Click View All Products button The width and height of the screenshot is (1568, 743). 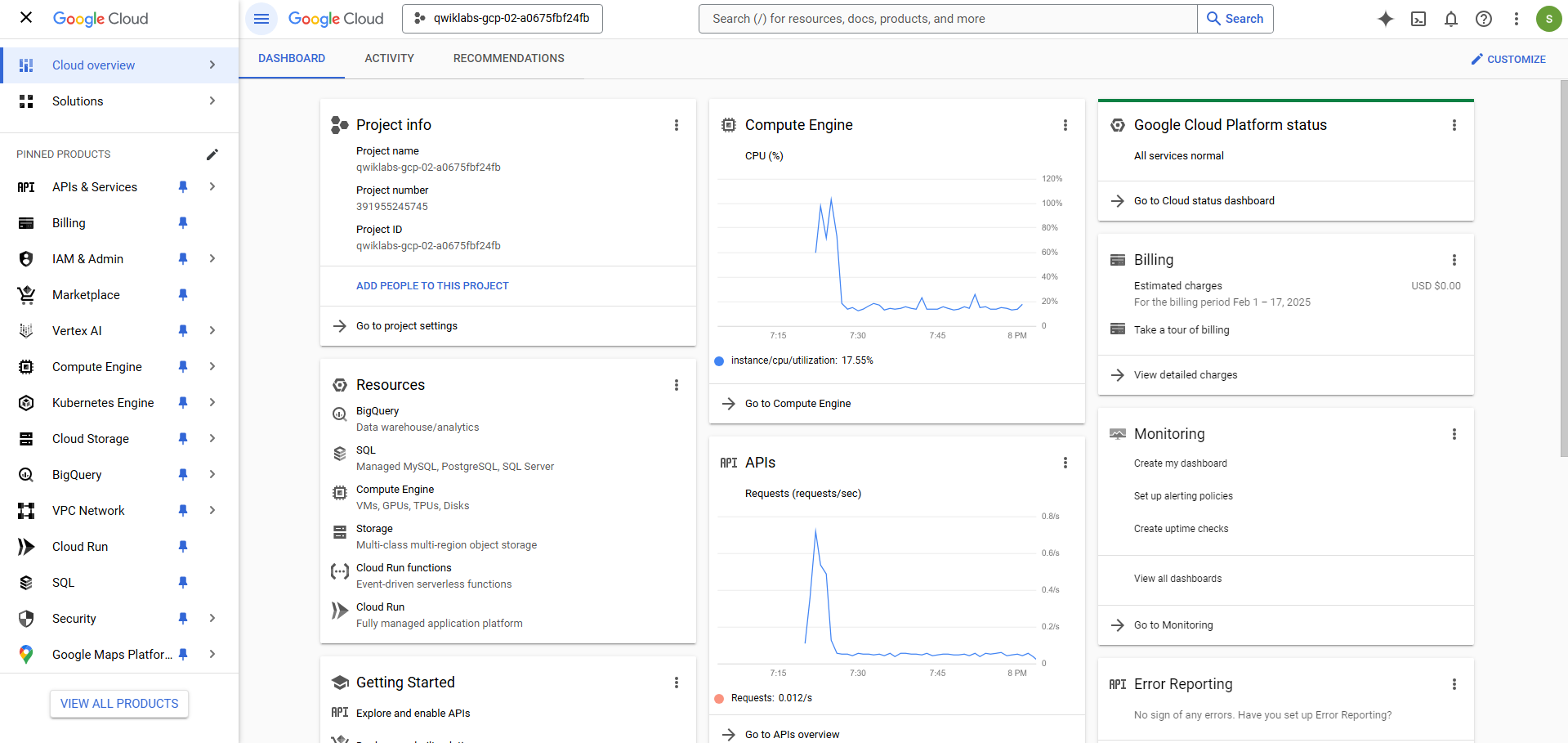(x=119, y=704)
